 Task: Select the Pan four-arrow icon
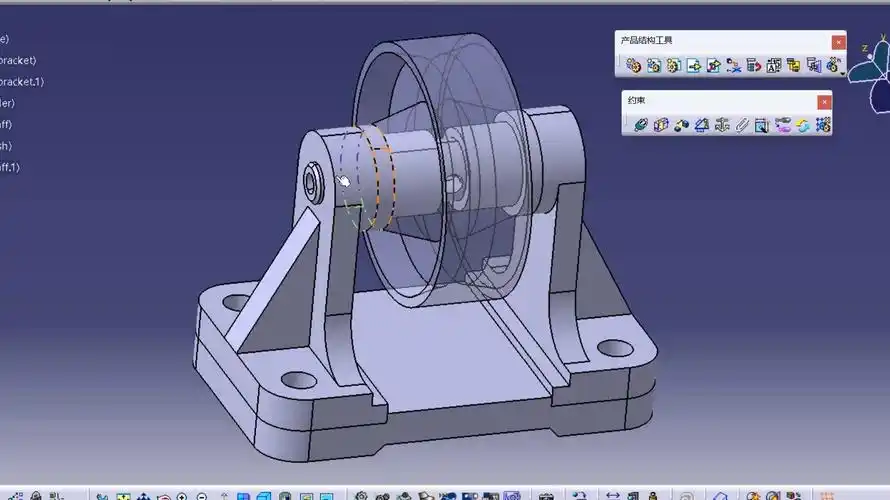[143, 497]
